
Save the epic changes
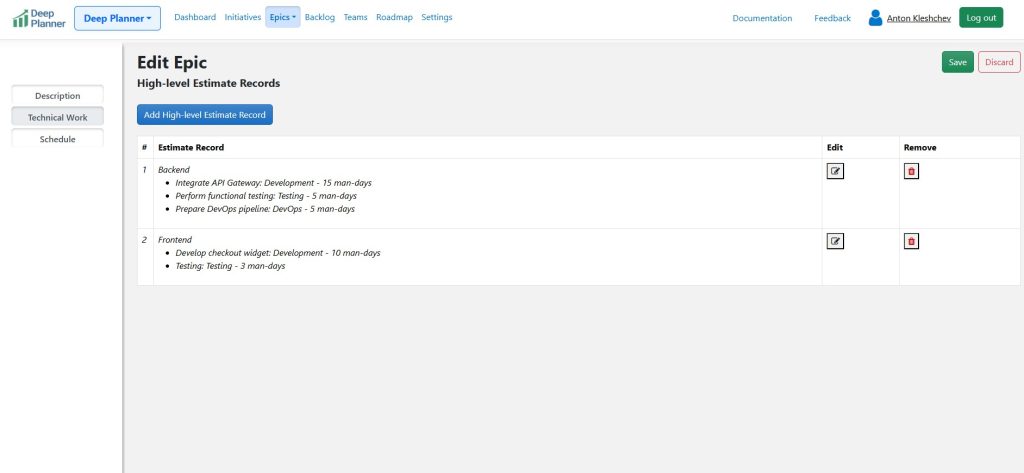pos(957,62)
